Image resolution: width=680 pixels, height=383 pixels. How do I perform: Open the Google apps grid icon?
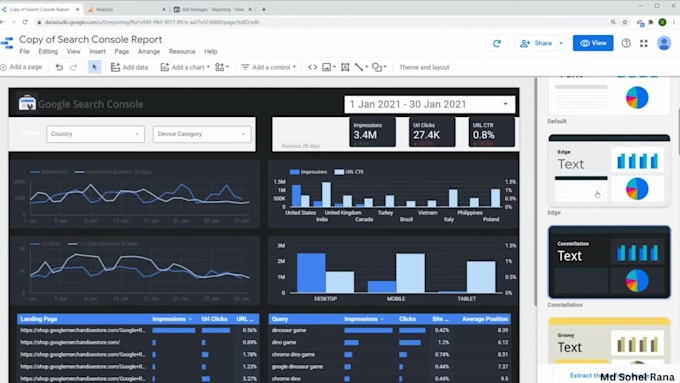coord(644,43)
